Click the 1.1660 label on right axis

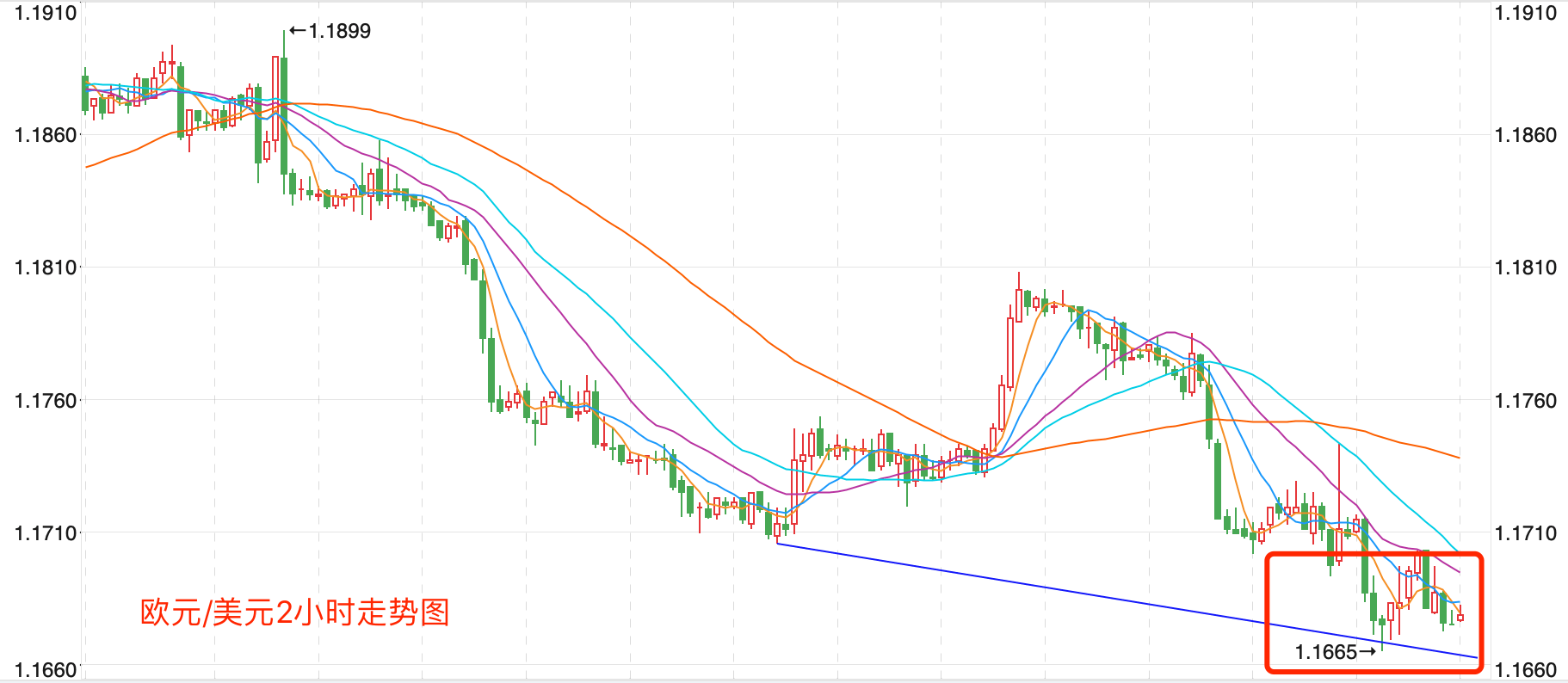1525,669
